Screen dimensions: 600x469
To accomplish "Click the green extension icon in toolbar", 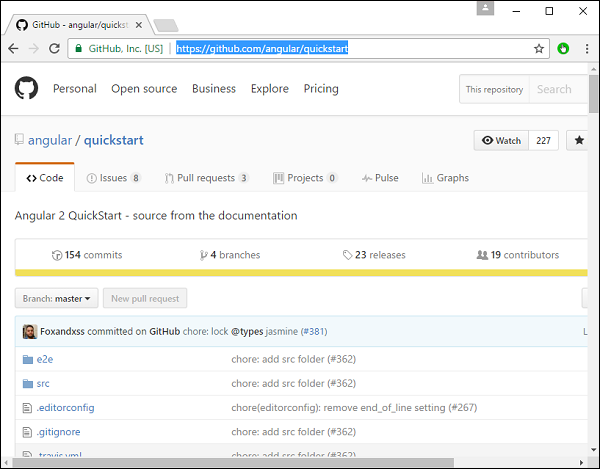I will tap(563, 49).
